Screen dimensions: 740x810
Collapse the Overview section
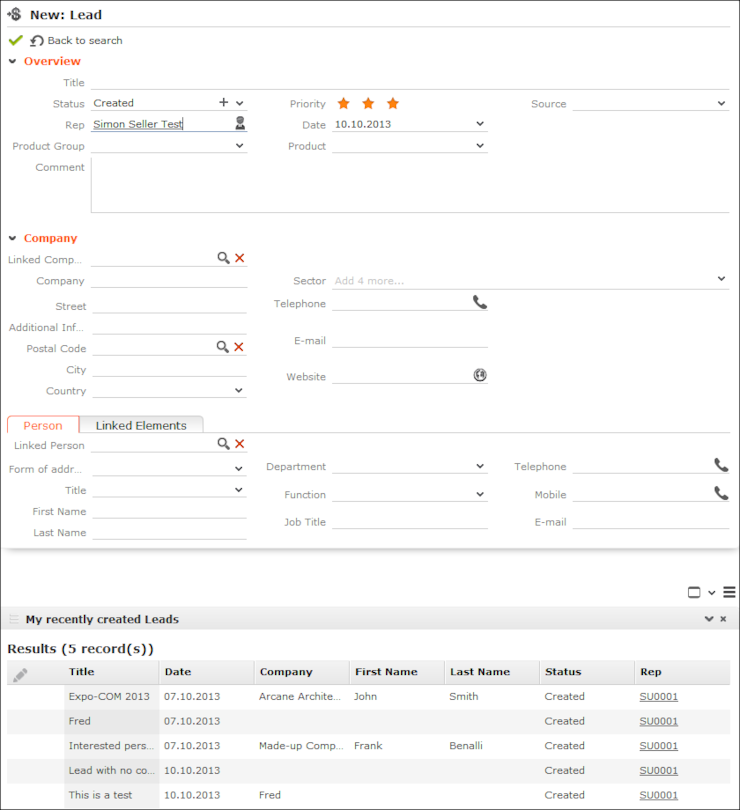click(13, 62)
